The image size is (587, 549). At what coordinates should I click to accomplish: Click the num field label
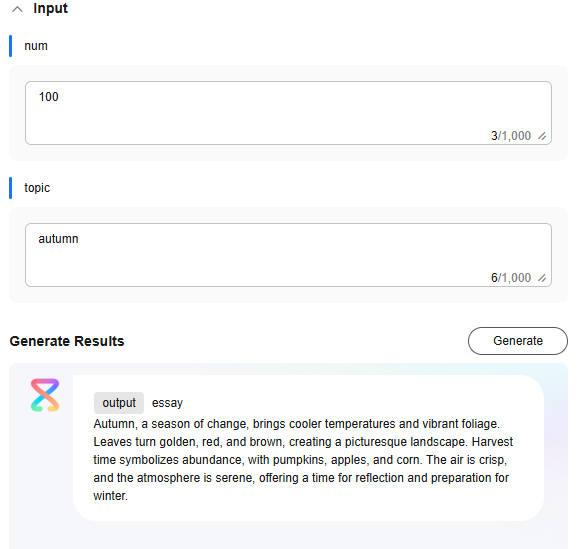tap(36, 46)
